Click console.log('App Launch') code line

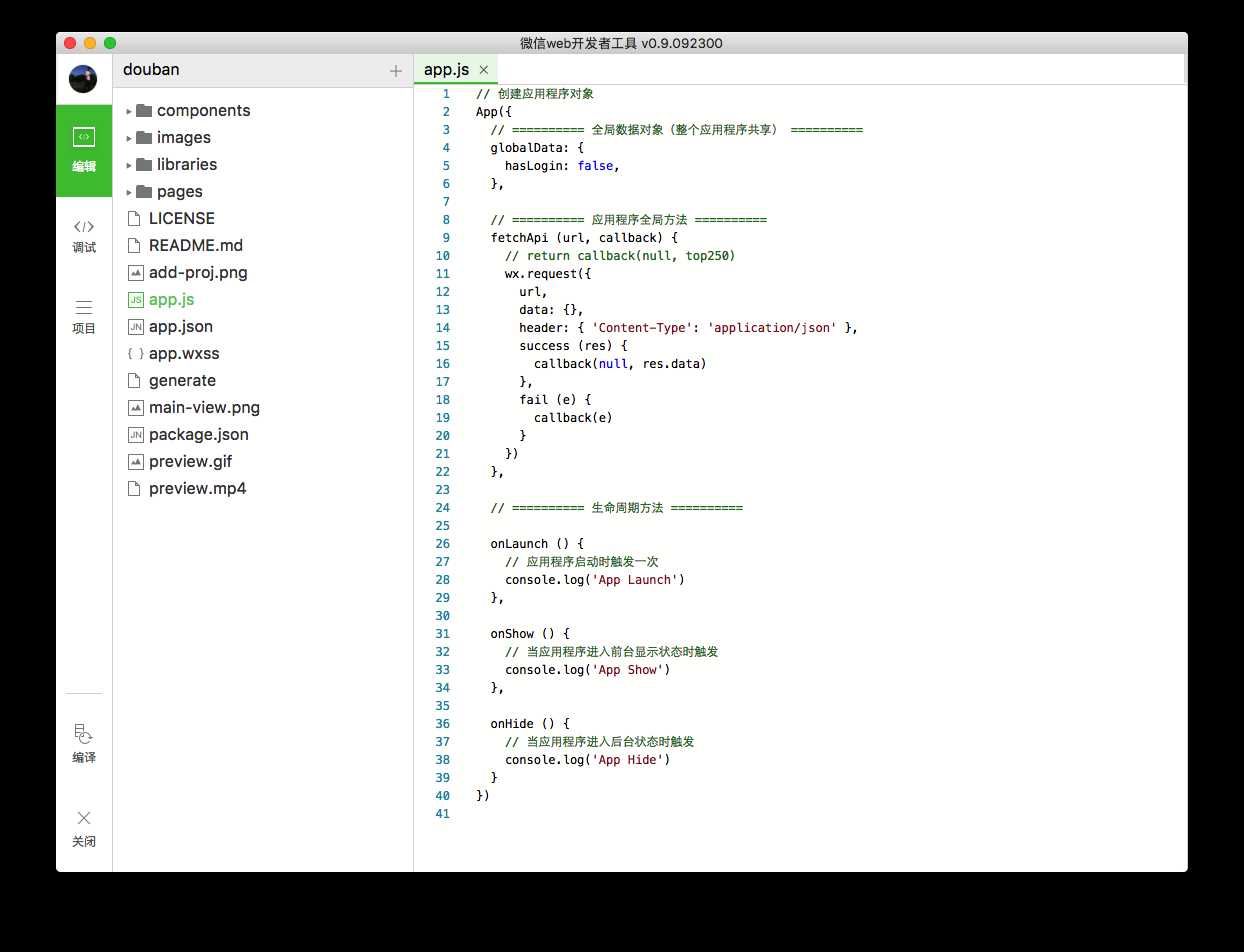594,580
